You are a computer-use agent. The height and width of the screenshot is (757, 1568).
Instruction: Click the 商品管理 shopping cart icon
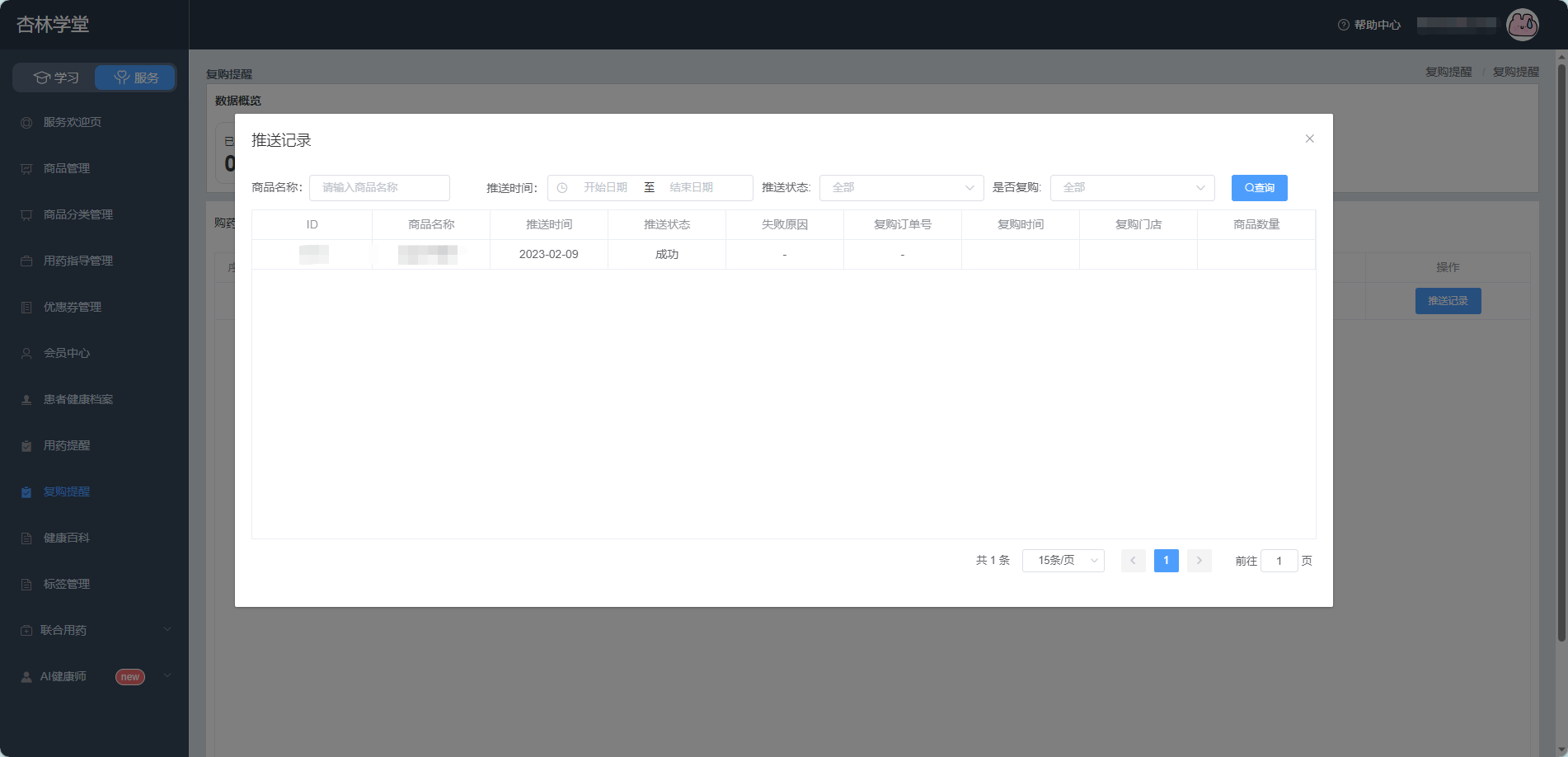click(26, 169)
